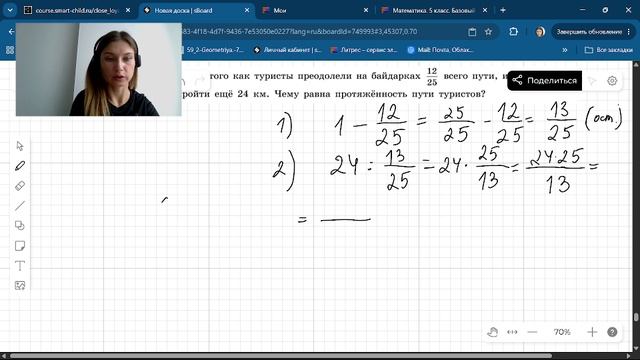Click the fit-to-width arrows icon
This screenshot has width=640, height=360.
[512, 332]
